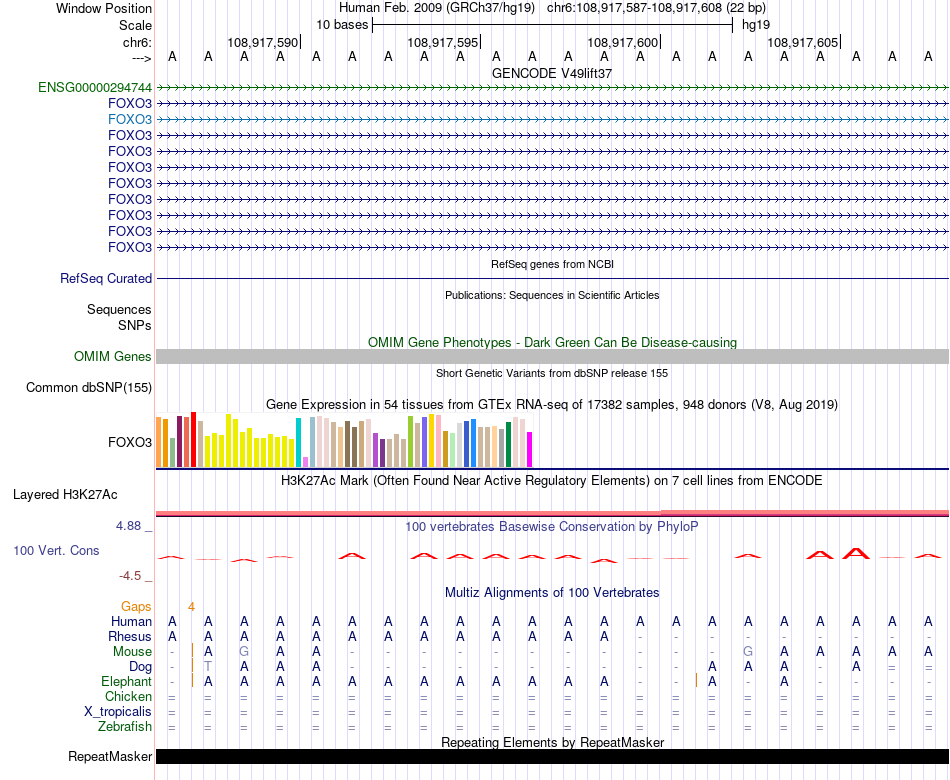Screen dimensions: 950x780
Task: Click the Zebrafish alignment row label
Action: 125,727
